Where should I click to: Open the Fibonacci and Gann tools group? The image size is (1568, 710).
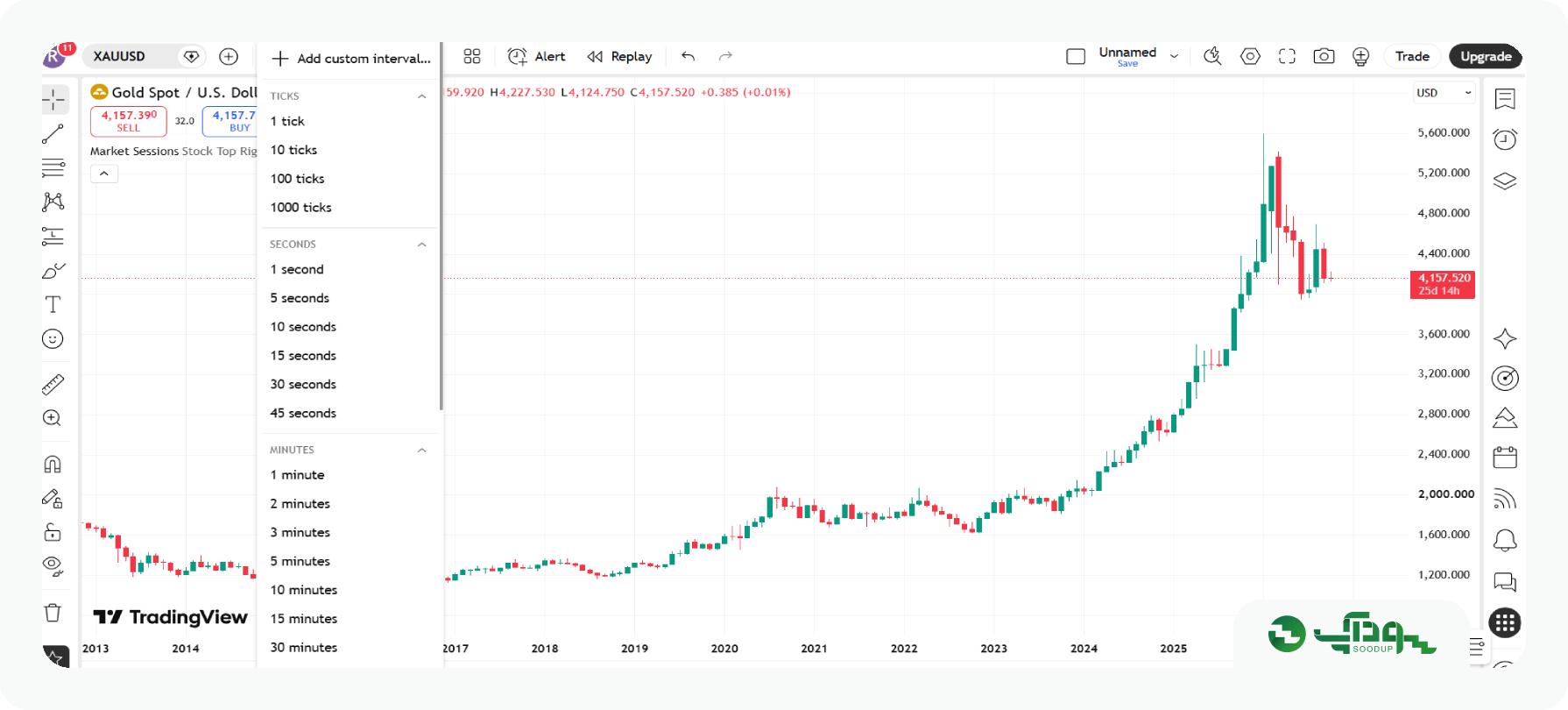pyautogui.click(x=53, y=167)
